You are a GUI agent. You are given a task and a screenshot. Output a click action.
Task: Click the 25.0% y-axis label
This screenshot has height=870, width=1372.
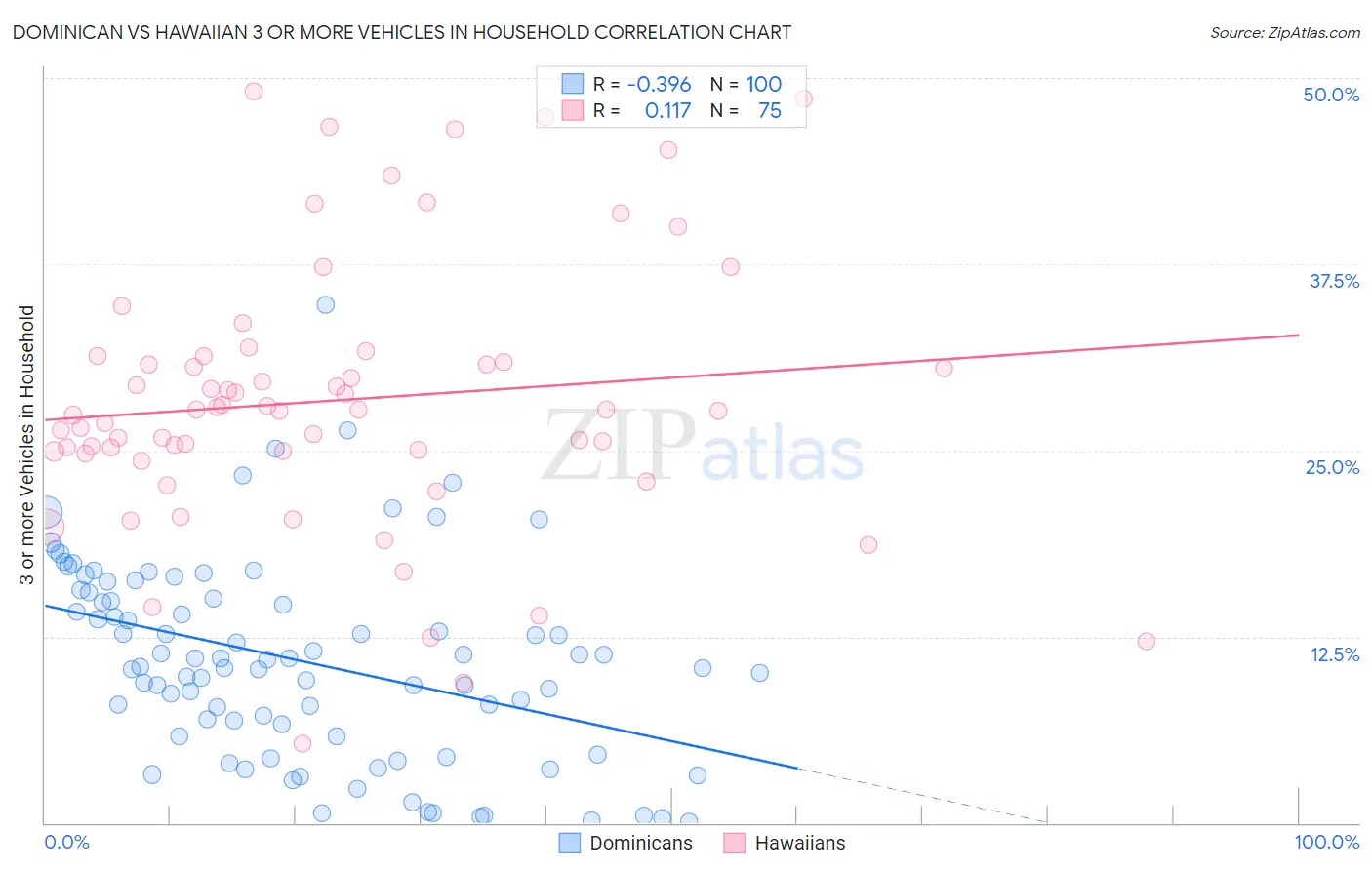pyautogui.click(x=1332, y=467)
